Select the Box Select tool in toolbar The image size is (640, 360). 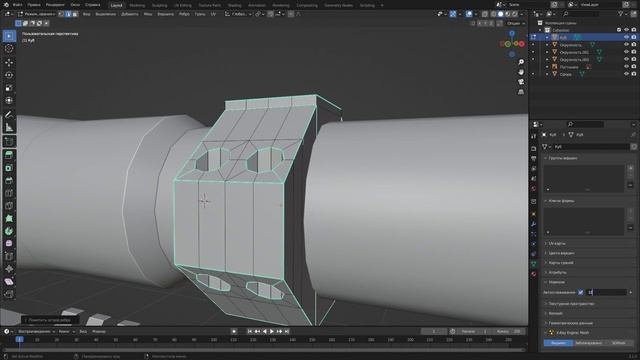pyautogui.click(x=9, y=36)
